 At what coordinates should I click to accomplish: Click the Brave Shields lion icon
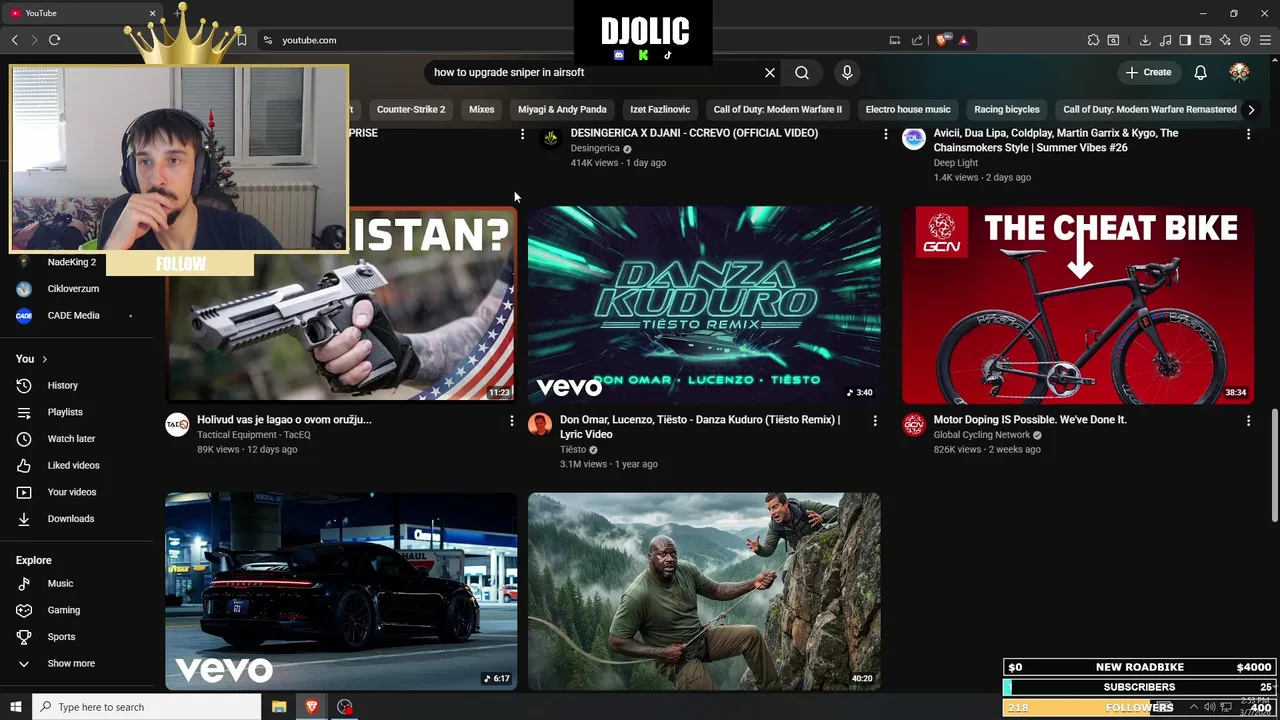pos(942,40)
